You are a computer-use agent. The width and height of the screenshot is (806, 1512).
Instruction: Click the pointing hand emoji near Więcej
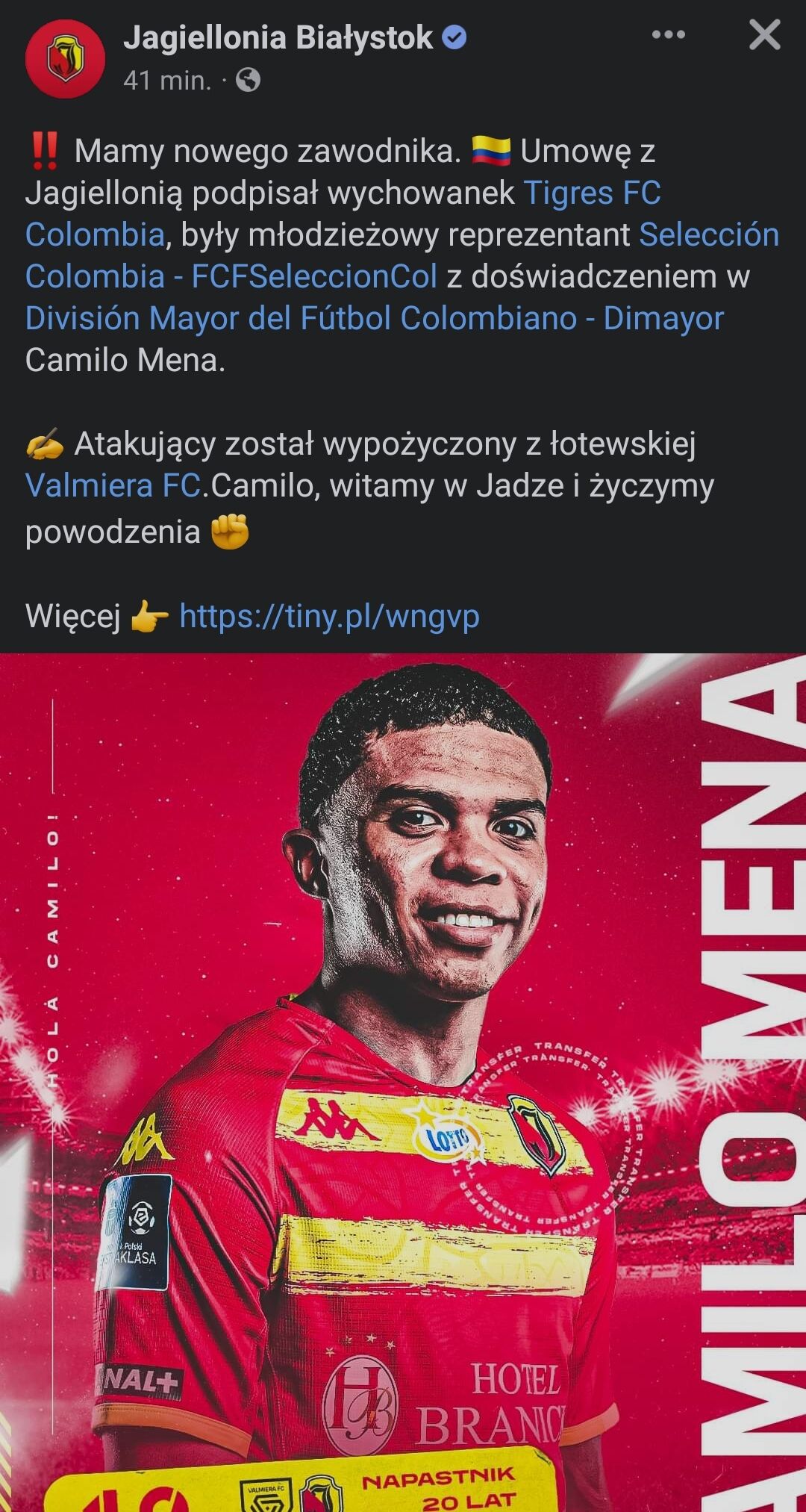(150, 618)
